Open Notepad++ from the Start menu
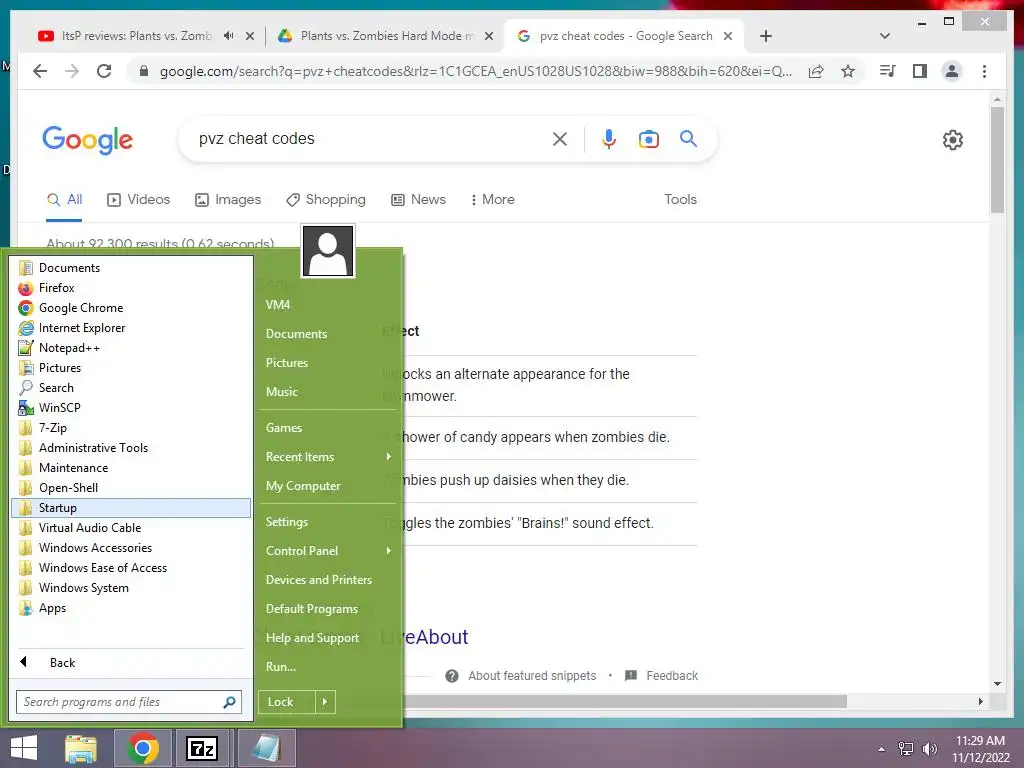 pos(131,348)
